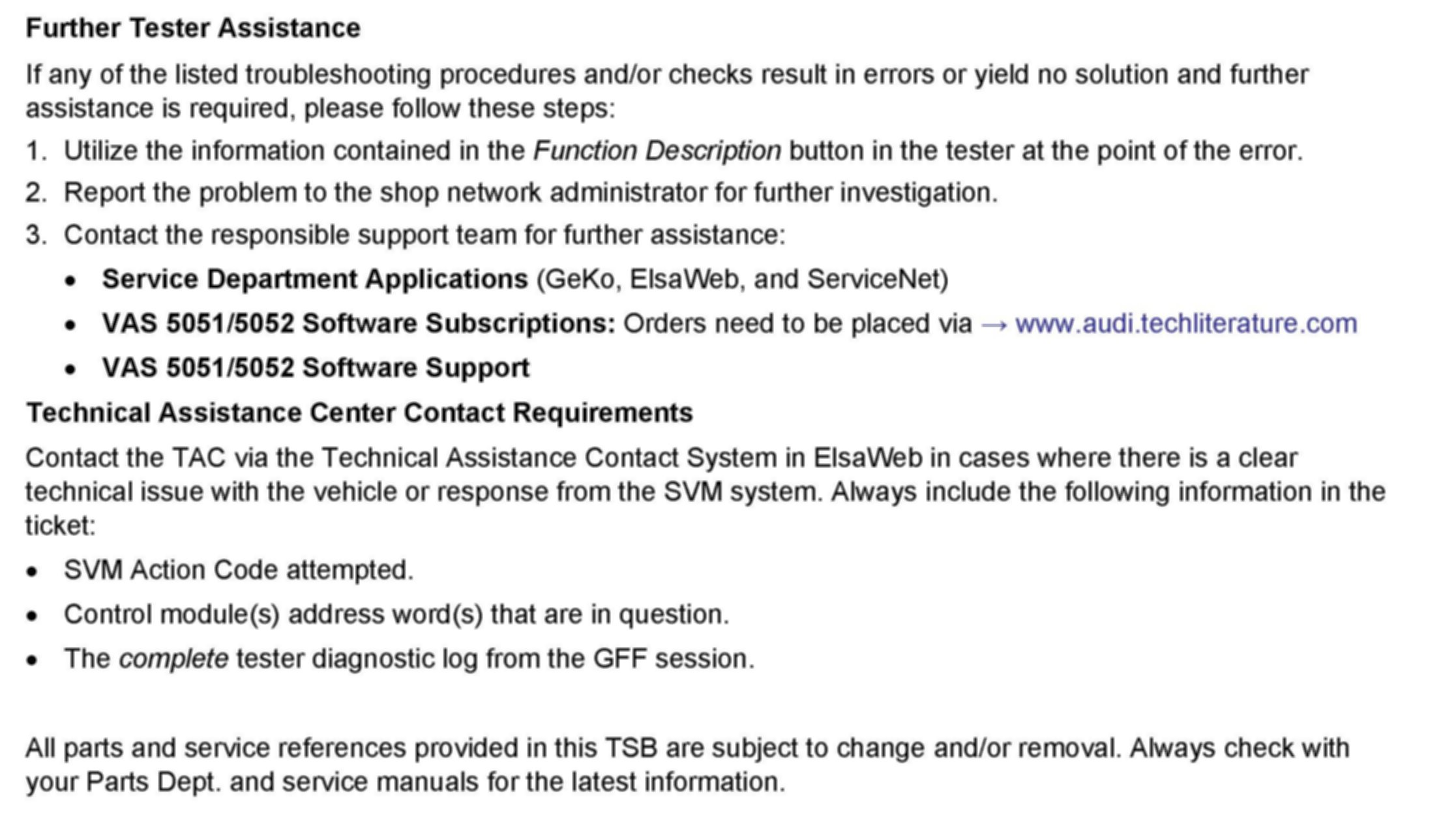Click the 'Technical Assistance Center Contact Requirements' heading

tap(359, 413)
